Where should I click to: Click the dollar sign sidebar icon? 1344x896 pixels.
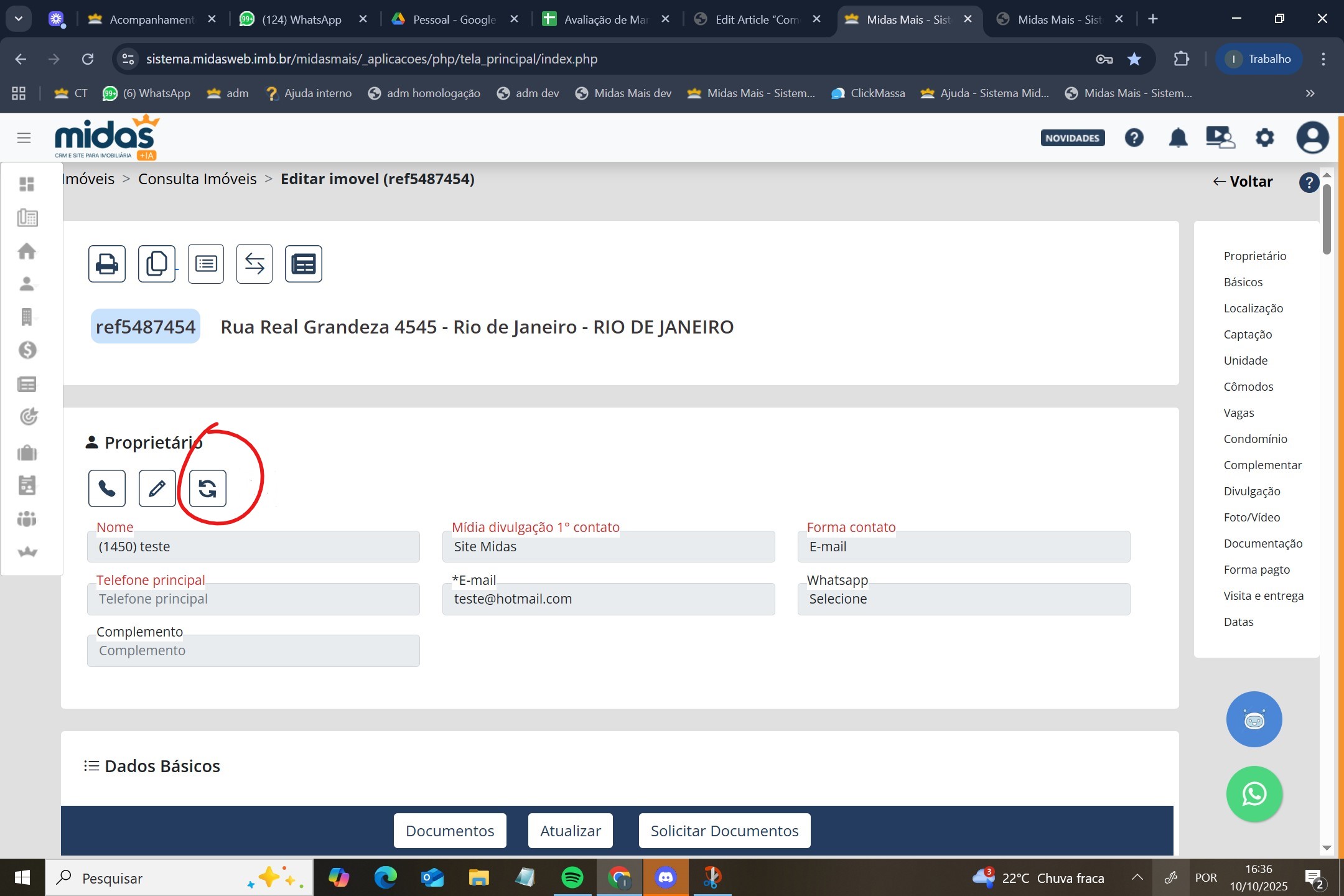[x=27, y=350]
